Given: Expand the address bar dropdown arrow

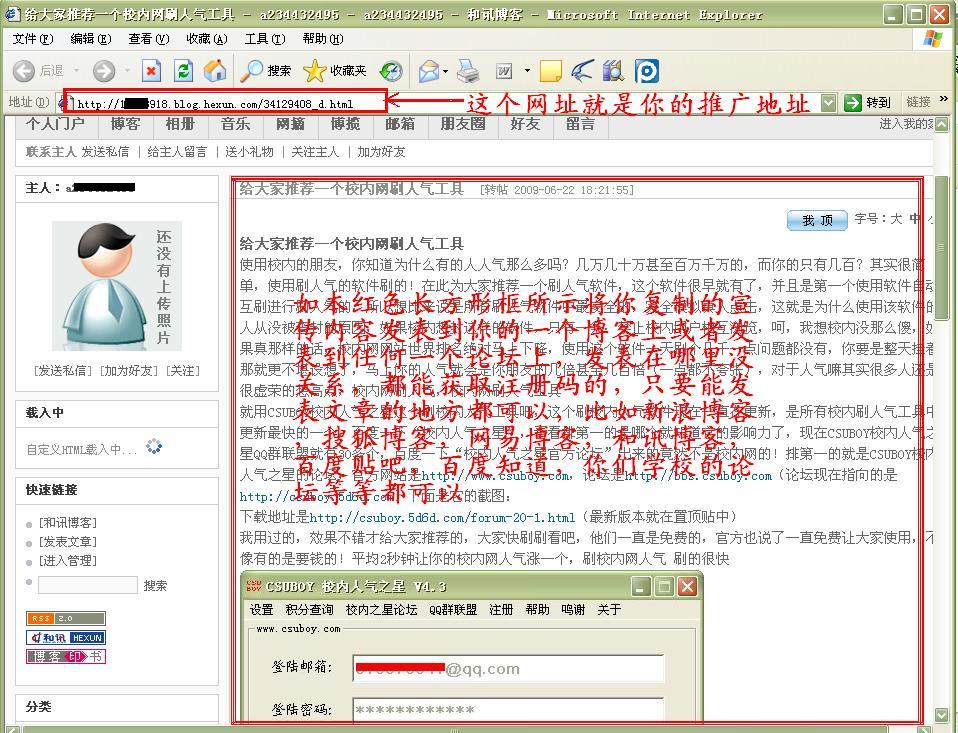Looking at the screenshot, I should (x=828, y=102).
